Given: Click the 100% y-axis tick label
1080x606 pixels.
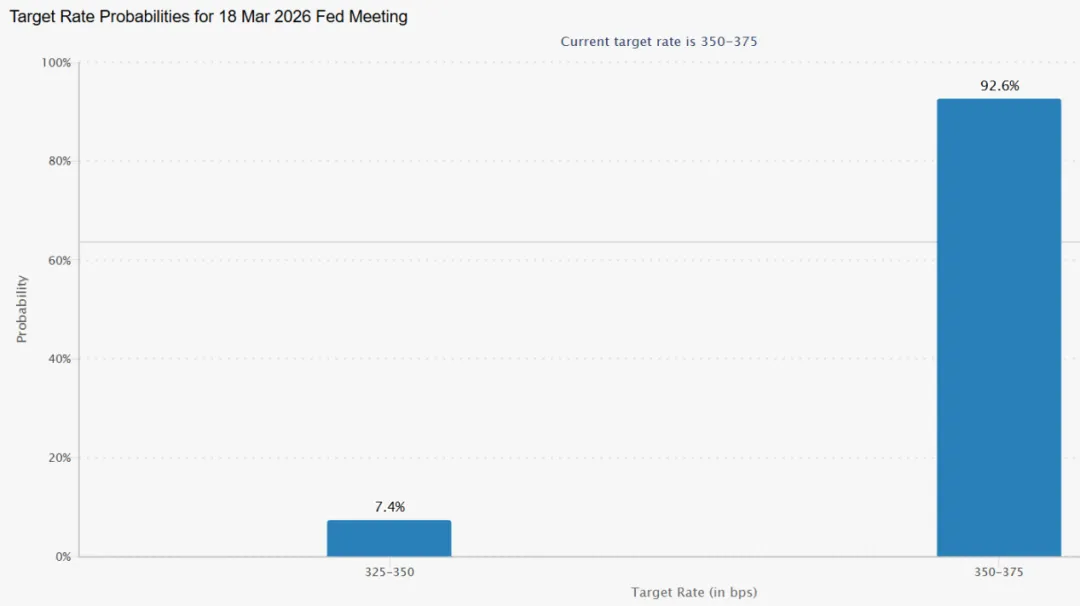Looking at the screenshot, I should pos(56,63).
